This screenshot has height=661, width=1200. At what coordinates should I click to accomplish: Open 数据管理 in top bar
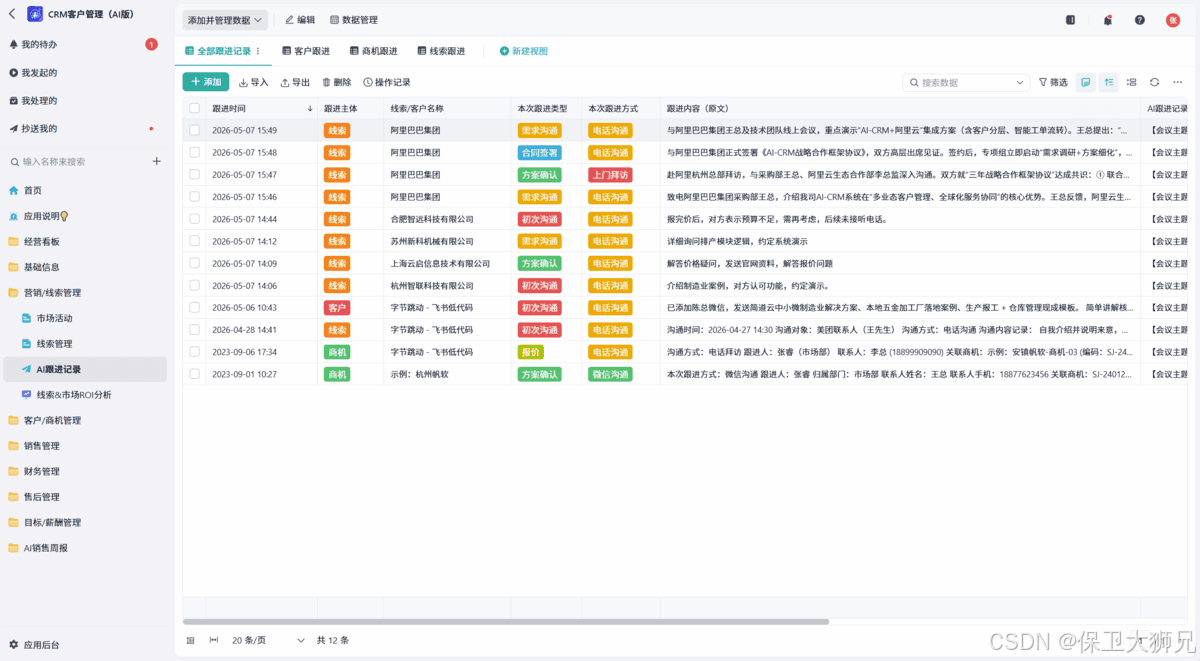(x=354, y=20)
